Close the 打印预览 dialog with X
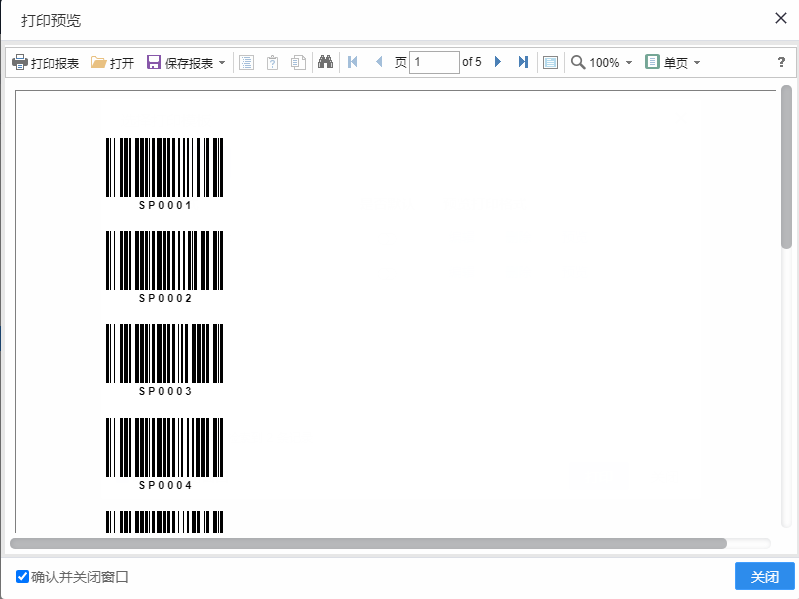This screenshot has width=799, height=599. [x=781, y=18]
